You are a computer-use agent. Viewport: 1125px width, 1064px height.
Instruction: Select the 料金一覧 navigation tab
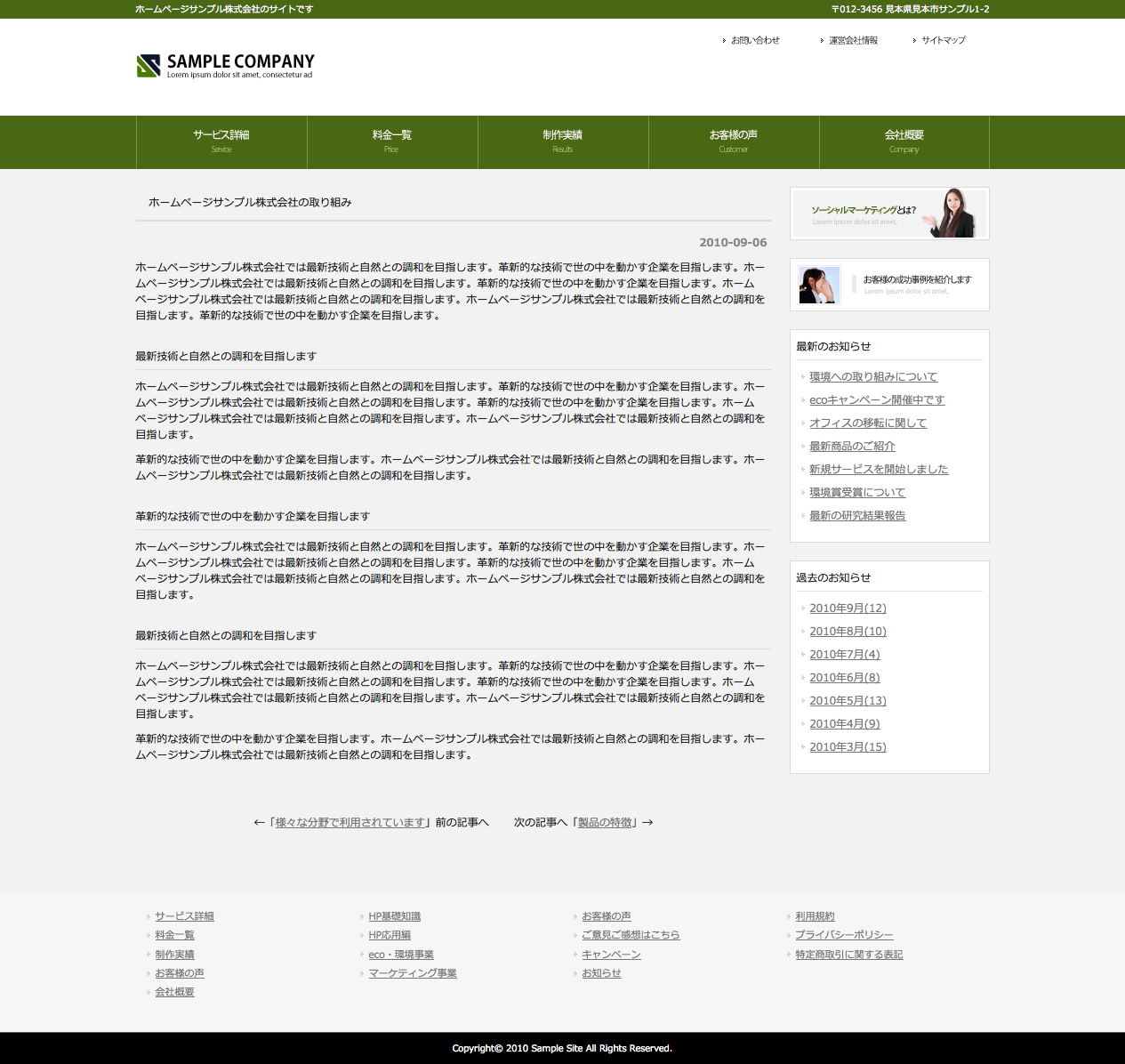click(392, 141)
